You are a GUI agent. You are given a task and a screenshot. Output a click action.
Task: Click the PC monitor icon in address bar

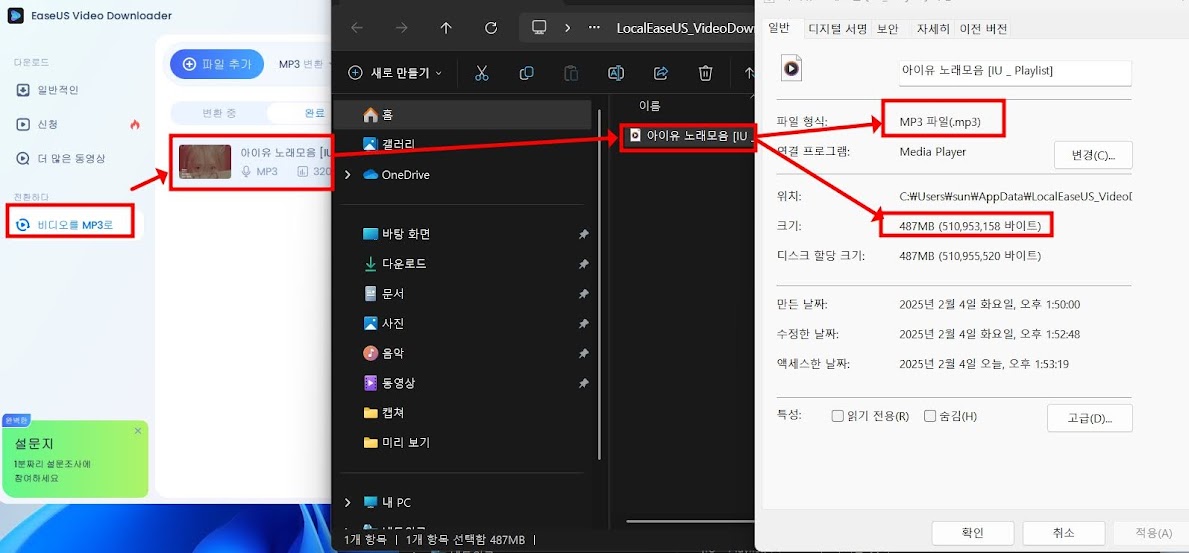(539, 27)
